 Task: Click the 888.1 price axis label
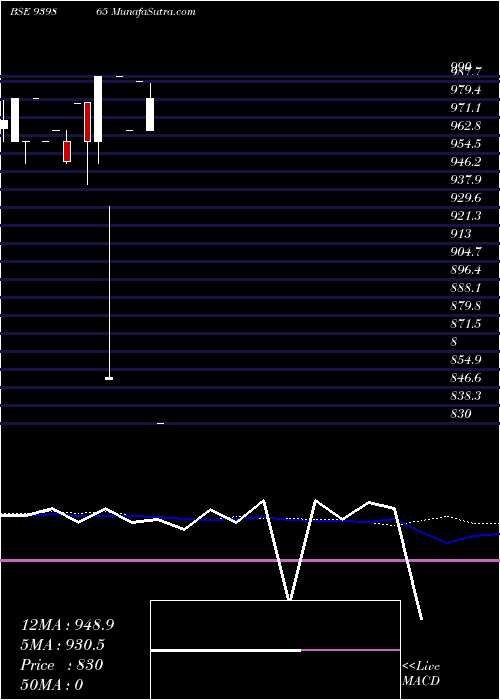click(466, 288)
